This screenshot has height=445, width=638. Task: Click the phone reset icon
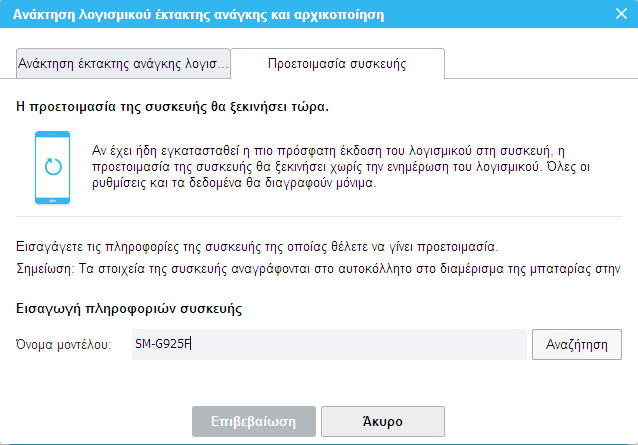point(52,167)
